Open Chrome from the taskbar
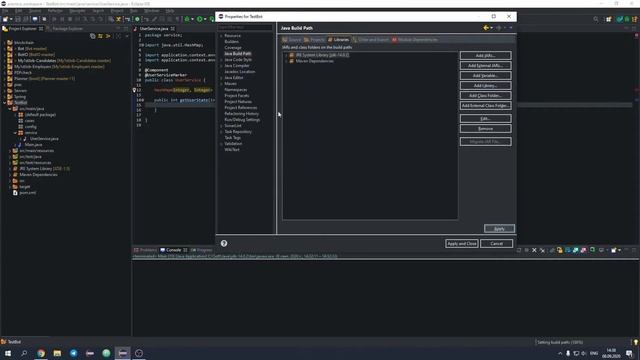 click(41, 353)
